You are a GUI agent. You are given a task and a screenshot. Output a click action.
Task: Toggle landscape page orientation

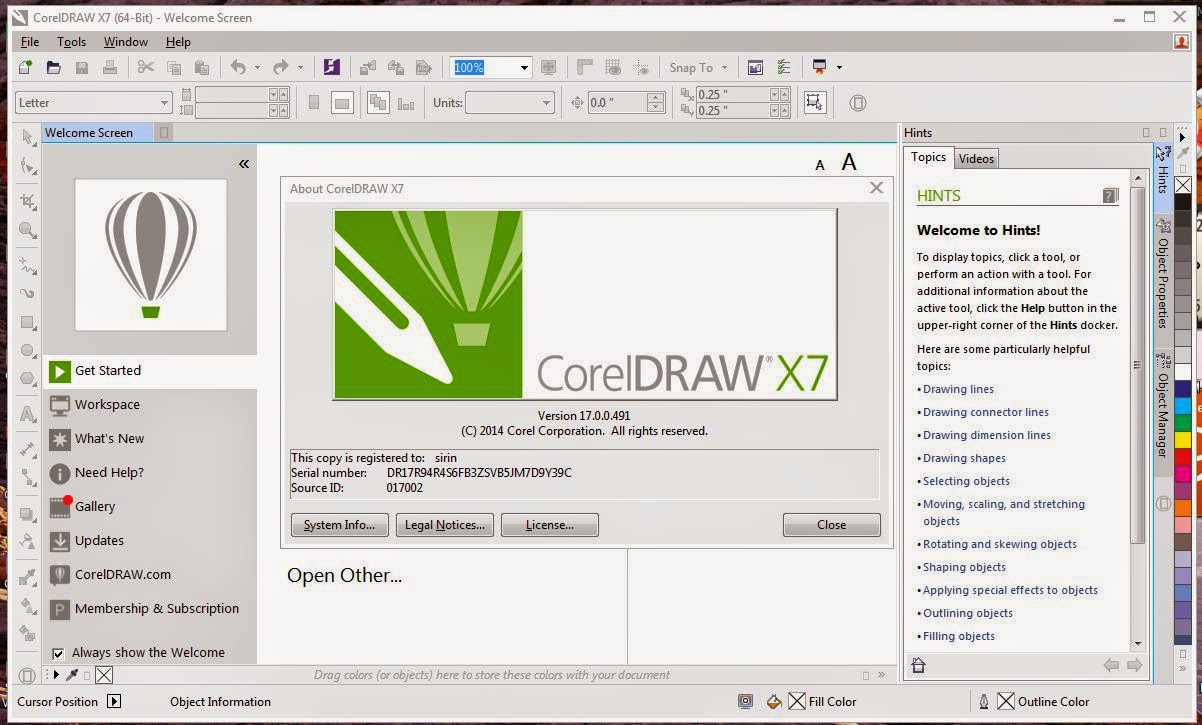click(x=341, y=102)
